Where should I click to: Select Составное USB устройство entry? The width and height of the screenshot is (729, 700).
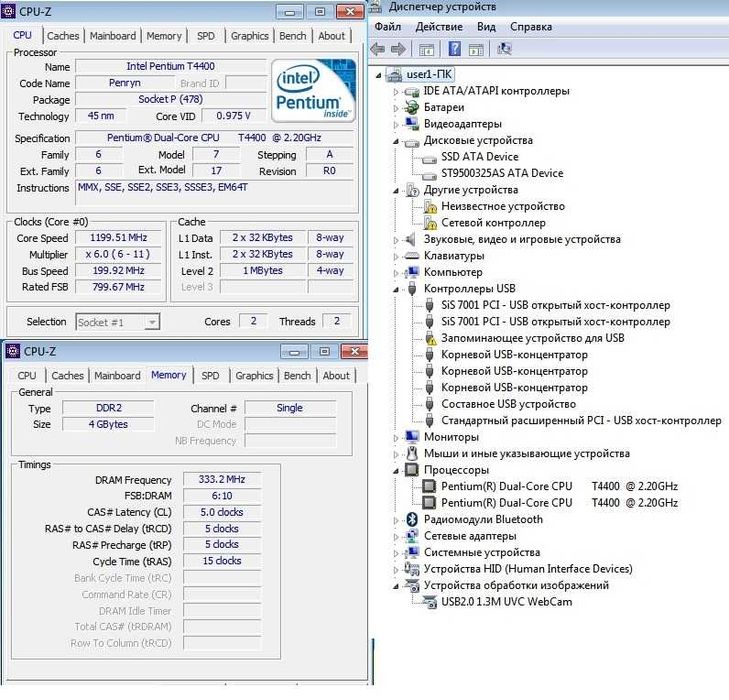tap(508, 404)
